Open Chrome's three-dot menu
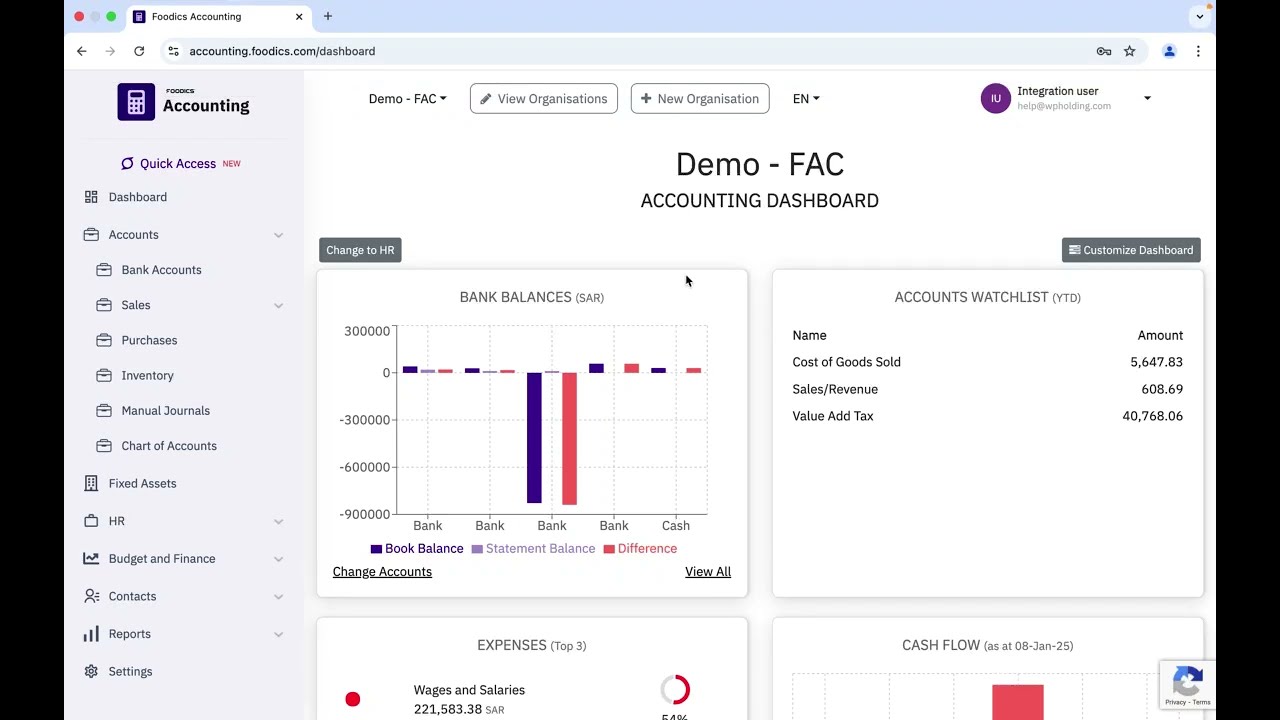Viewport: 1280px width, 720px height. 1198,51
